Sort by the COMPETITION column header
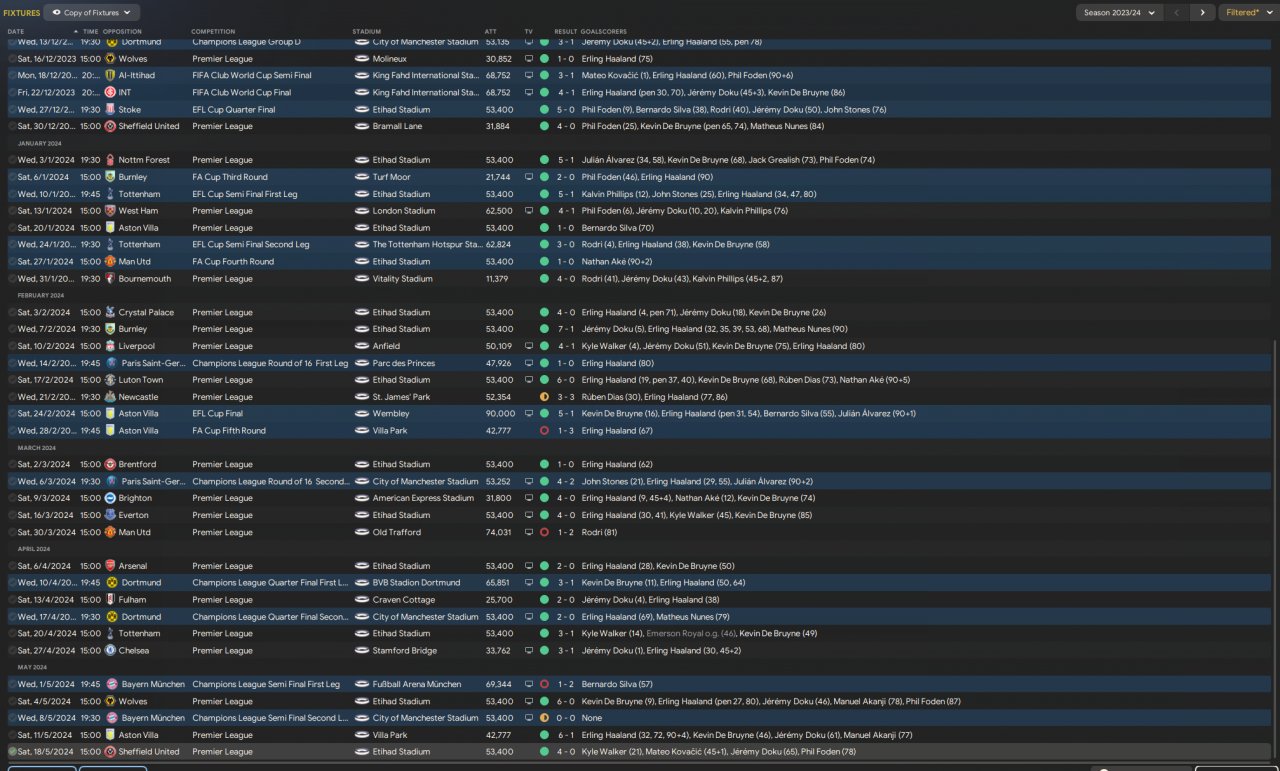Image resolution: width=1280 pixels, height=771 pixels. pos(213,32)
